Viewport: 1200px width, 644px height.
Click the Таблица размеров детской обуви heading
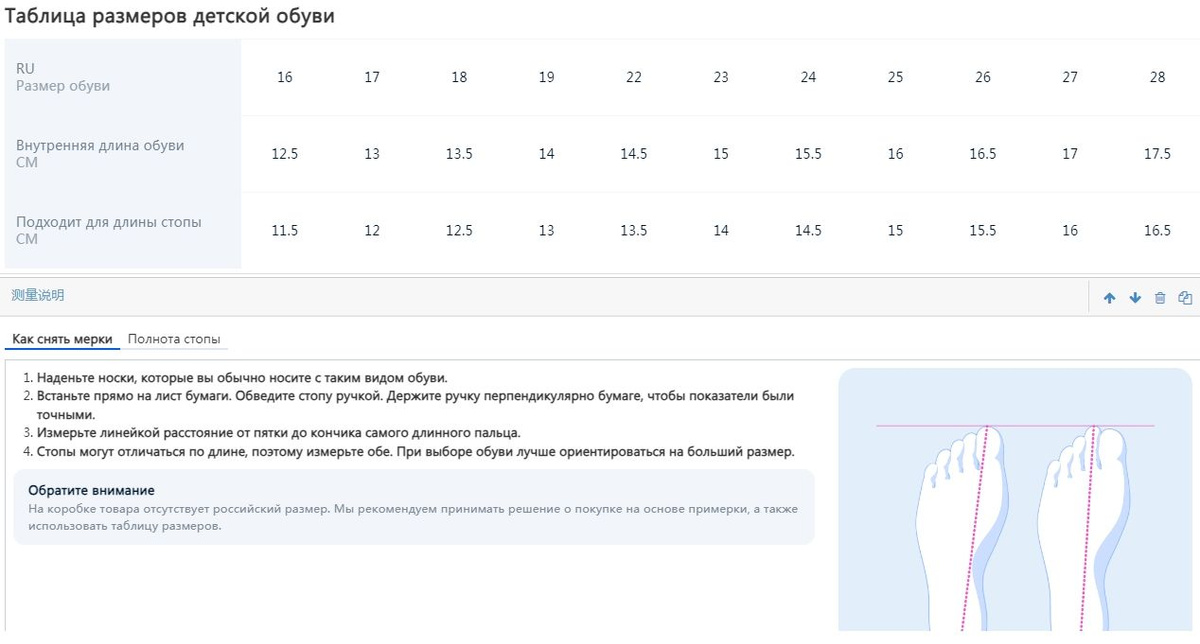(x=171, y=16)
